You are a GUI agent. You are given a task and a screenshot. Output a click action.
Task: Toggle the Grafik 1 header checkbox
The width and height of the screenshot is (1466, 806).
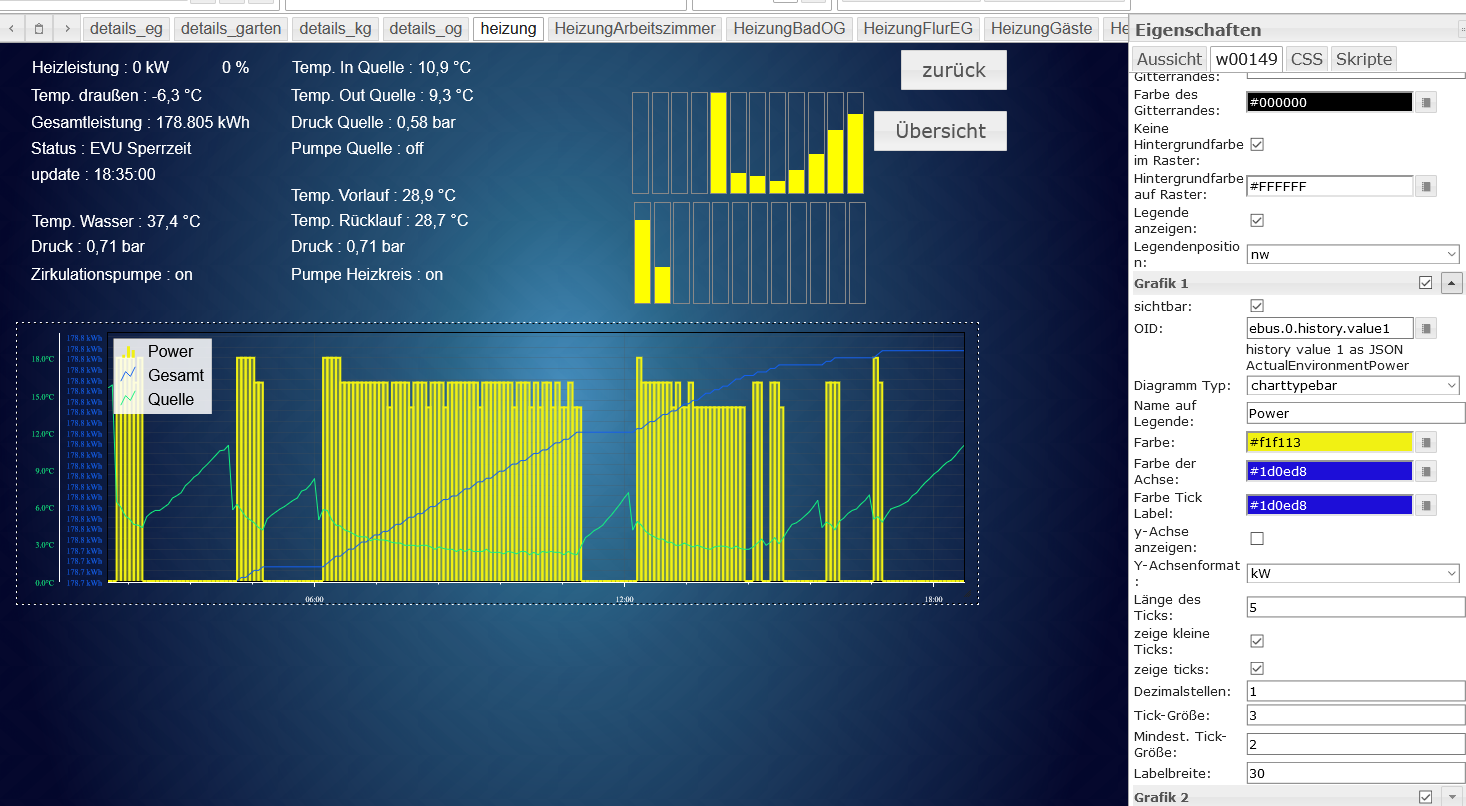pos(1425,283)
